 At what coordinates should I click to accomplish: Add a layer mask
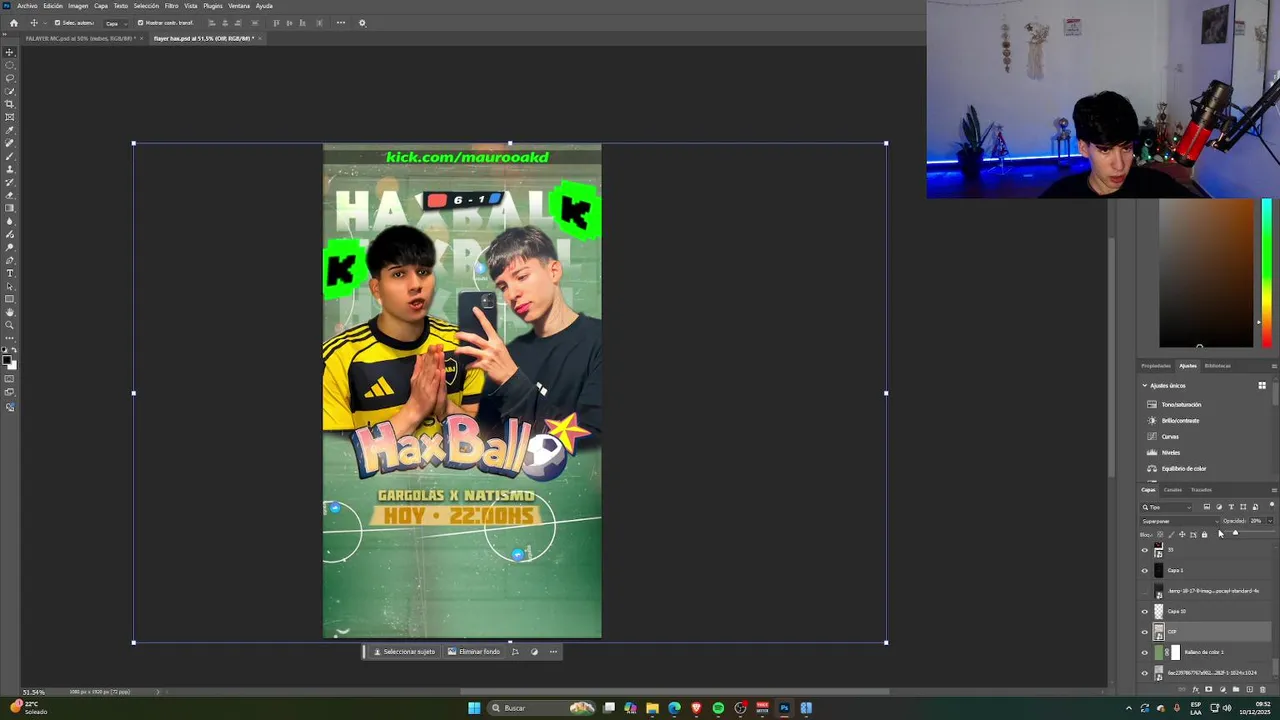tap(1208, 689)
